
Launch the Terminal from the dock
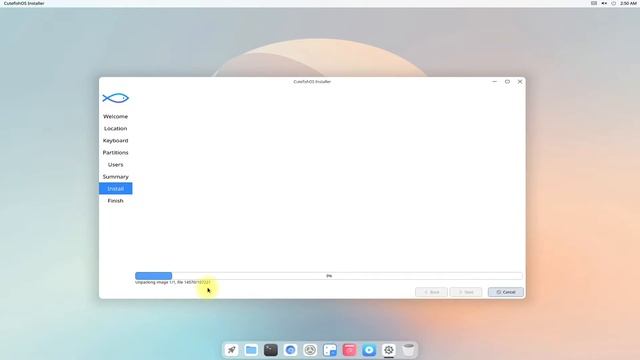coord(271,350)
